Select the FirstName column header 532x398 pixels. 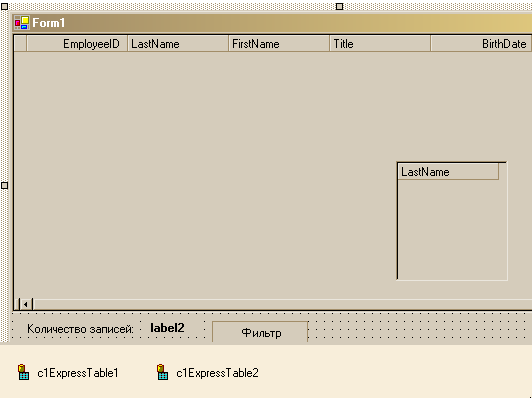coord(279,44)
